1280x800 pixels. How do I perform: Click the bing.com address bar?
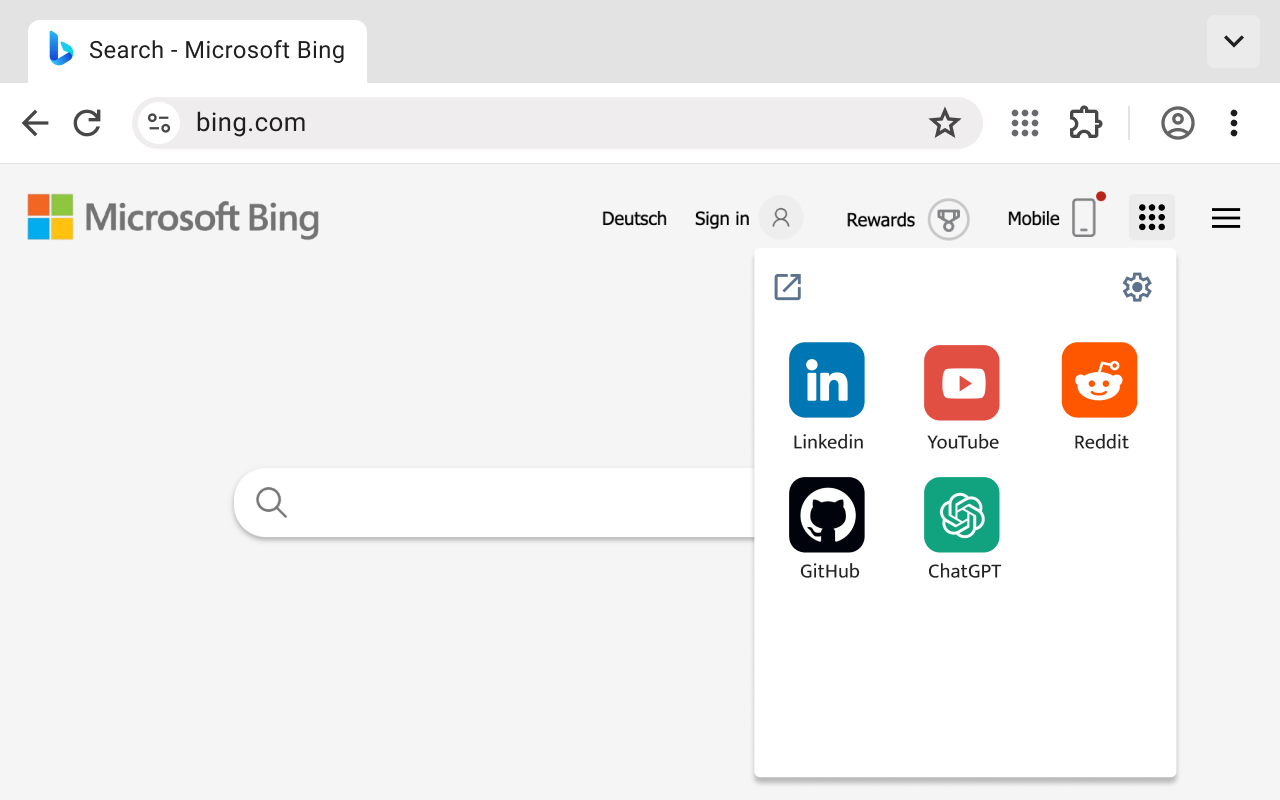click(x=557, y=123)
